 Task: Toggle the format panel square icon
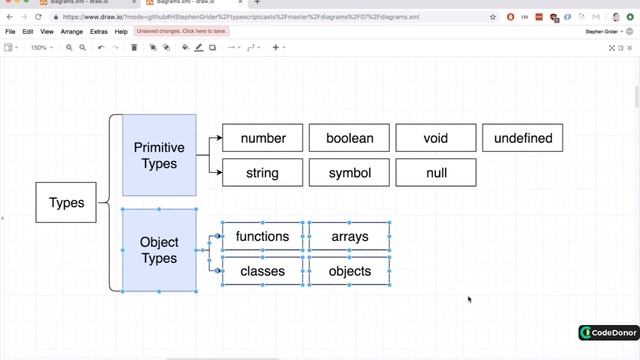coord(621,48)
